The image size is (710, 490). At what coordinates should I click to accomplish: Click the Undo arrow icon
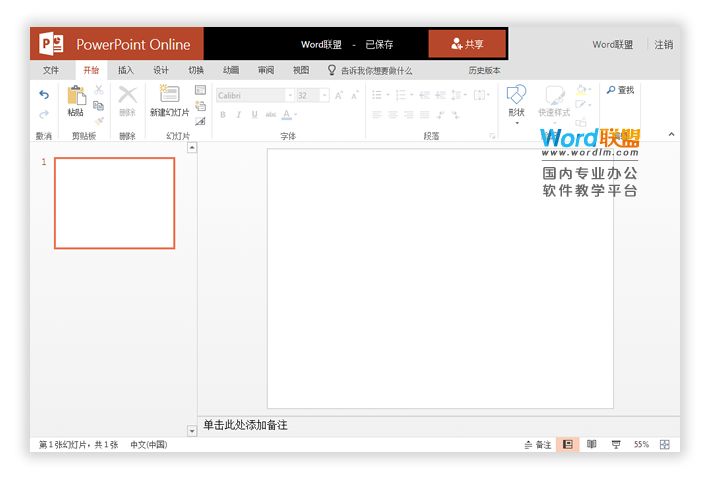pyautogui.click(x=44, y=95)
